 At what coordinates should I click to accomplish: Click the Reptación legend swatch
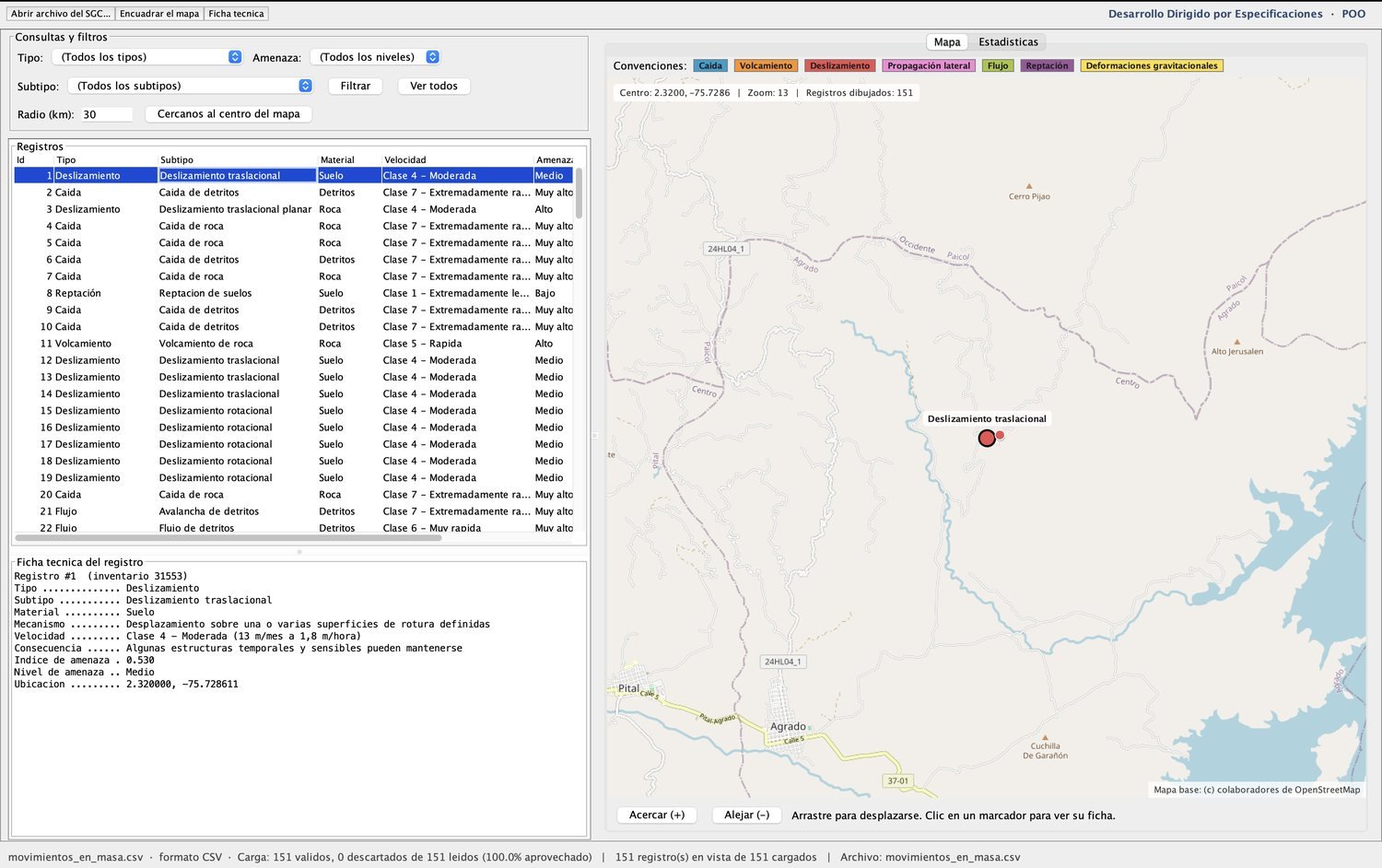[1047, 65]
